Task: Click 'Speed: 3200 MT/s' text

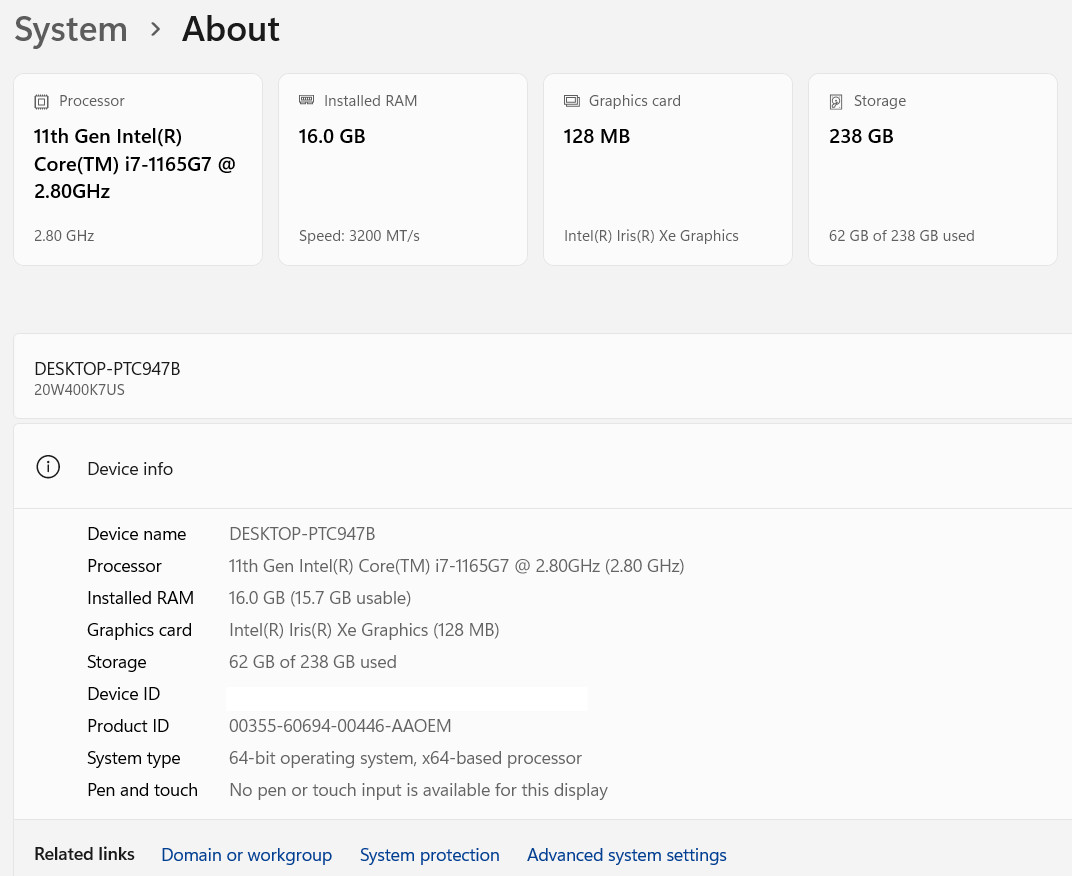Action: [359, 236]
